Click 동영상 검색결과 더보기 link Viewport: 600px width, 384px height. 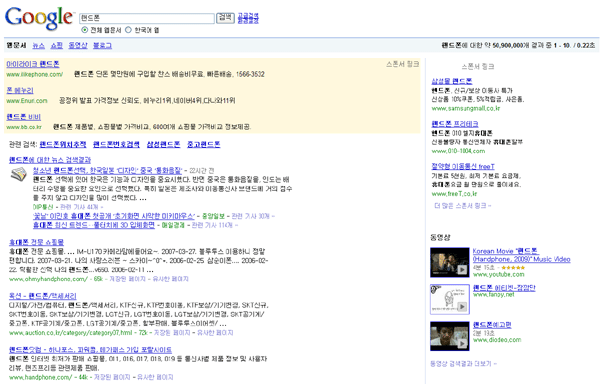coord(462,364)
